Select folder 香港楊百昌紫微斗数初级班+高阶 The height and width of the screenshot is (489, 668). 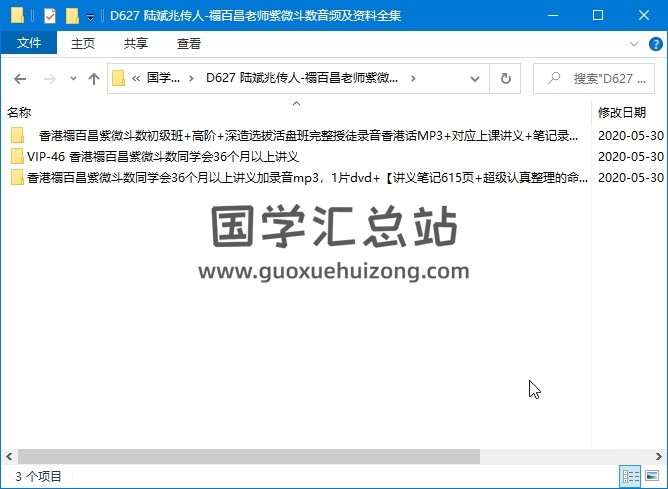point(308,135)
